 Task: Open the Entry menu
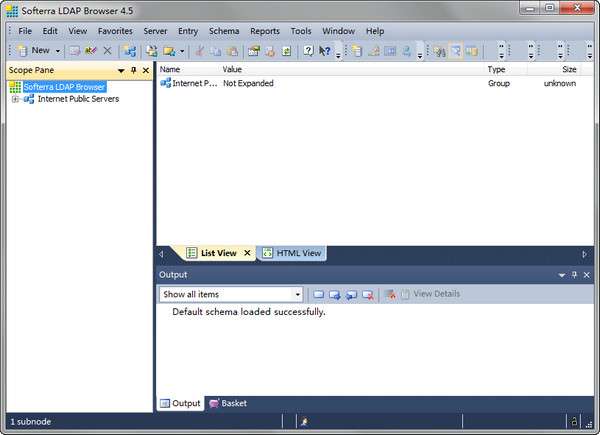(x=188, y=31)
